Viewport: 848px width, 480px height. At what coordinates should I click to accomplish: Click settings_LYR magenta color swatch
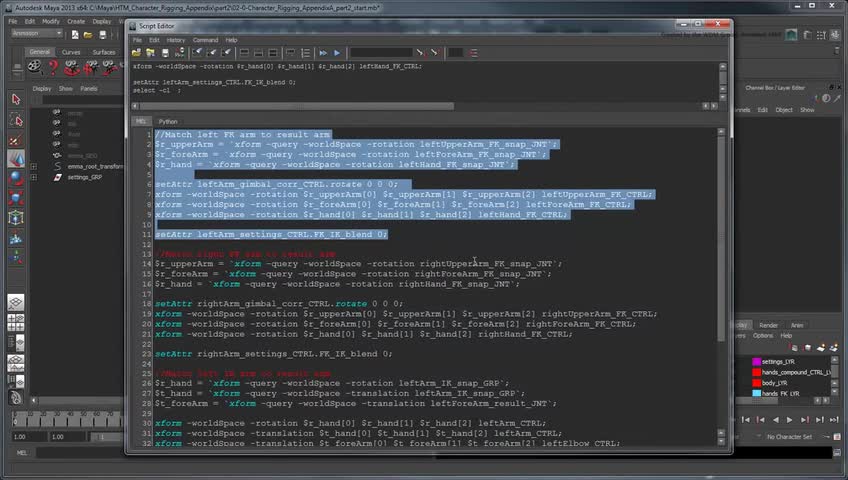(x=757, y=362)
